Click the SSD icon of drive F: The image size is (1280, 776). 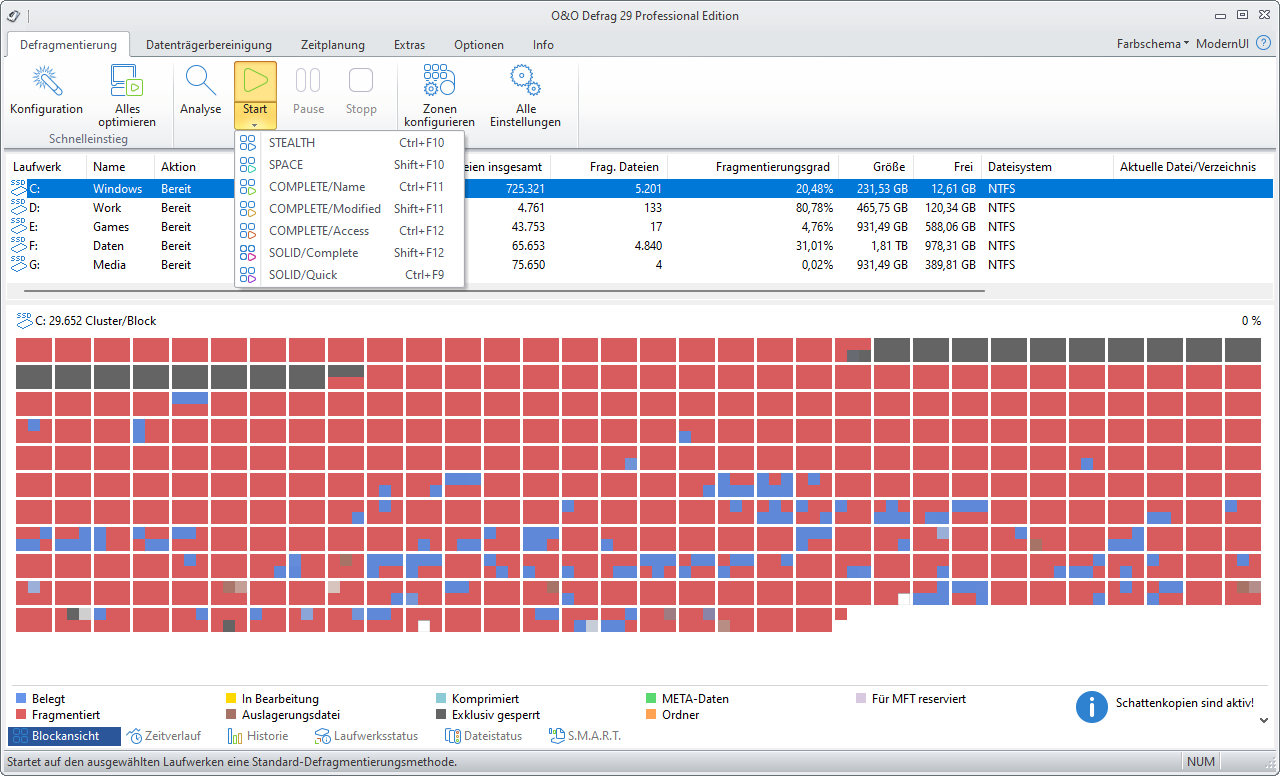coord(18,245)
